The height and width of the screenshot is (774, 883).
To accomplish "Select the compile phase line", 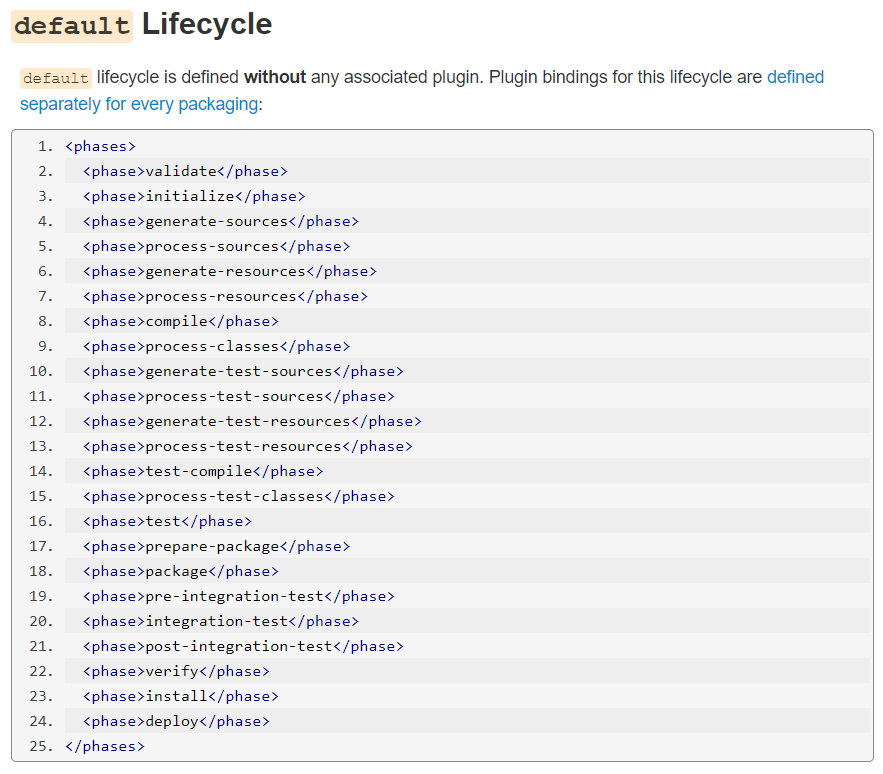I will coord(467,321).
